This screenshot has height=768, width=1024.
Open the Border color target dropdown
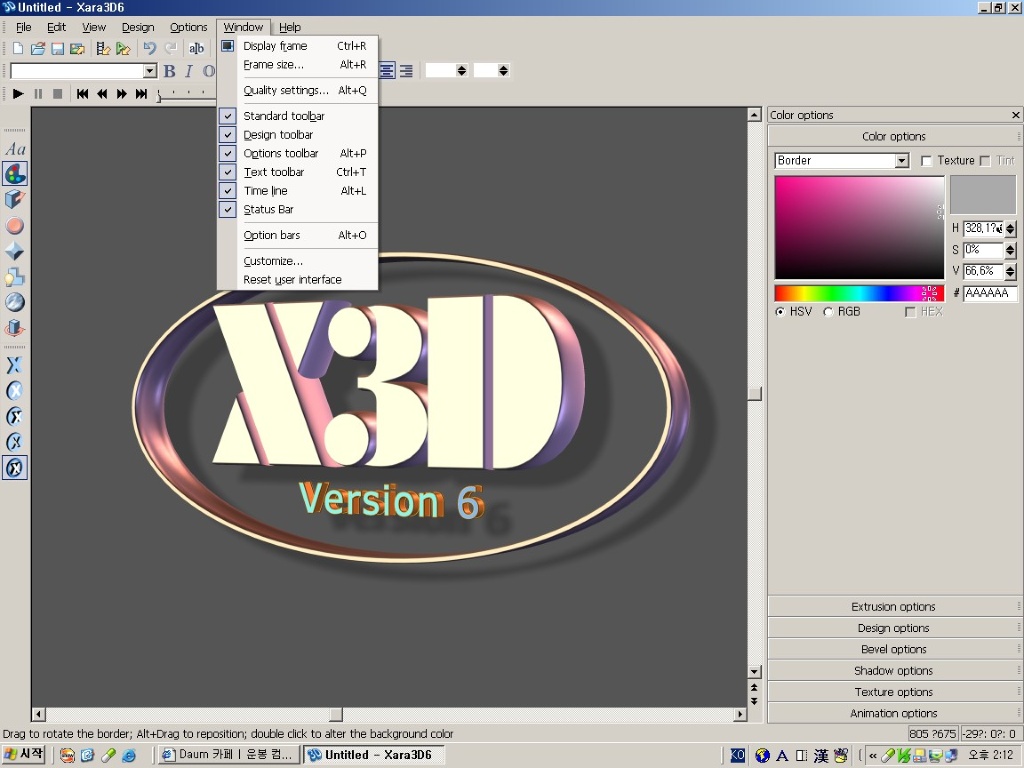901,161
